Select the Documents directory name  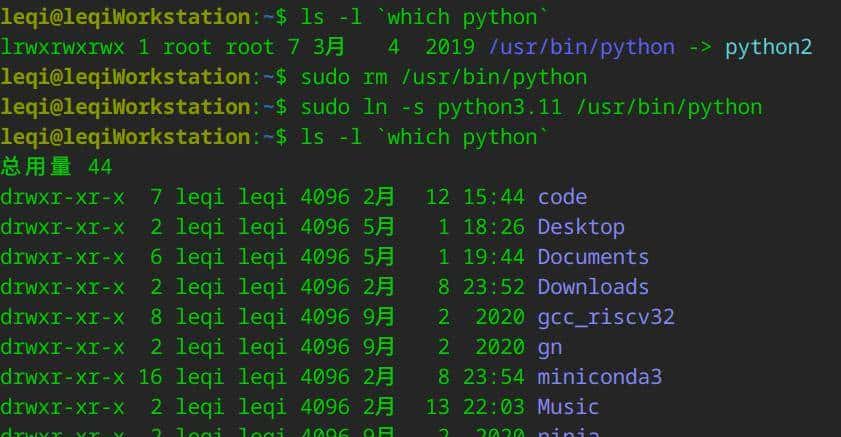pyautogui.click(x=593, y=257)
